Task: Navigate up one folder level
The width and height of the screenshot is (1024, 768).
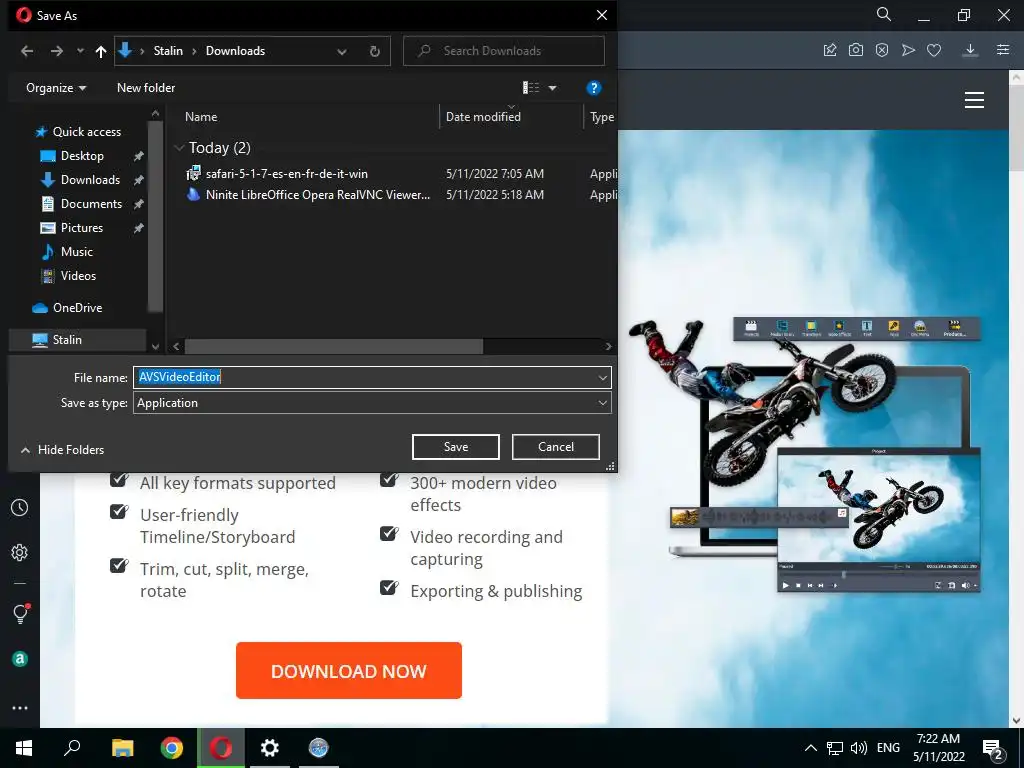Action: (101, 52)
